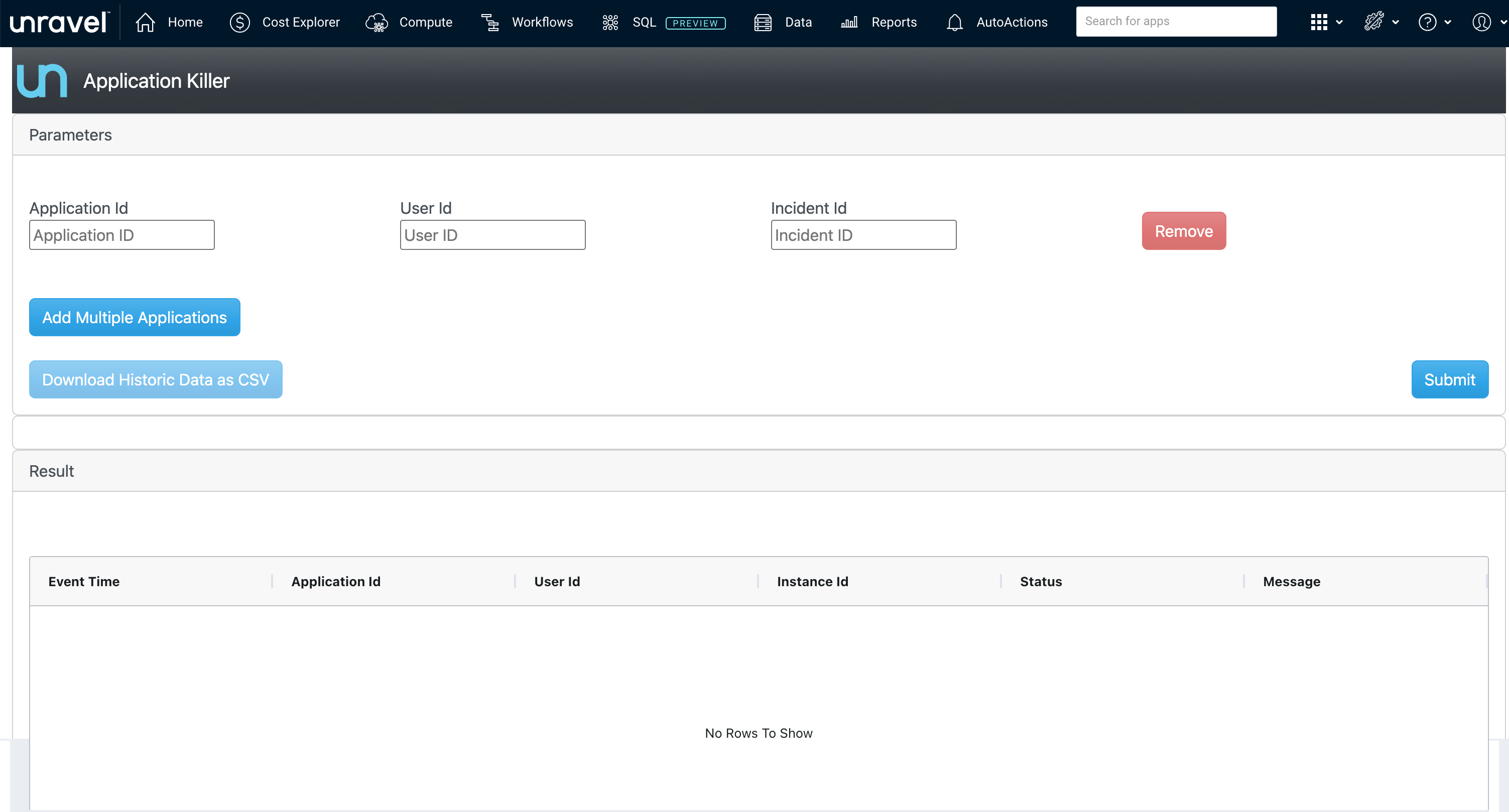Open the apps grid dropdown
This screenshot has width=1509, height=812.
point(1326,22)
